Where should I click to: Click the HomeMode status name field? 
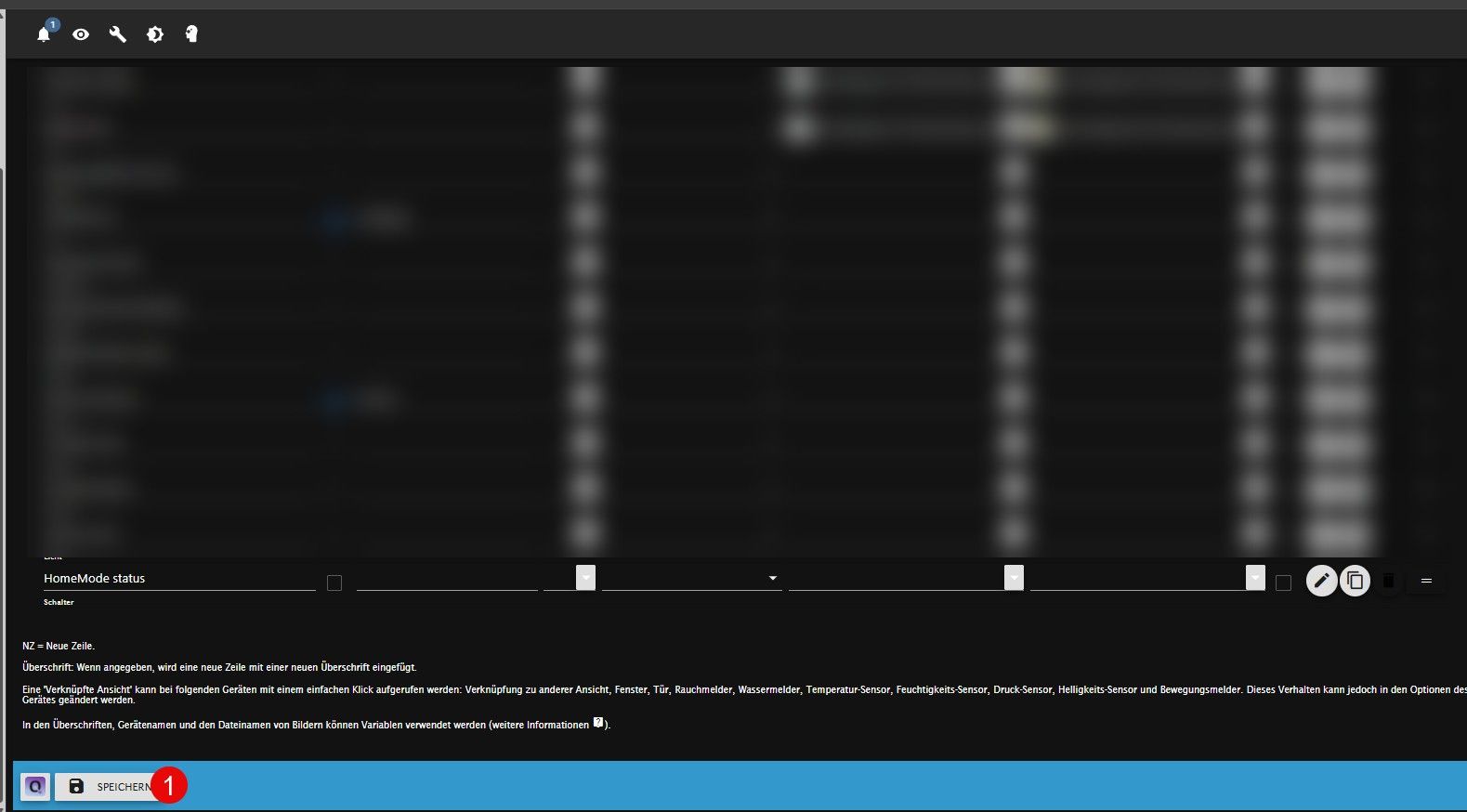(x=179, y=578)
